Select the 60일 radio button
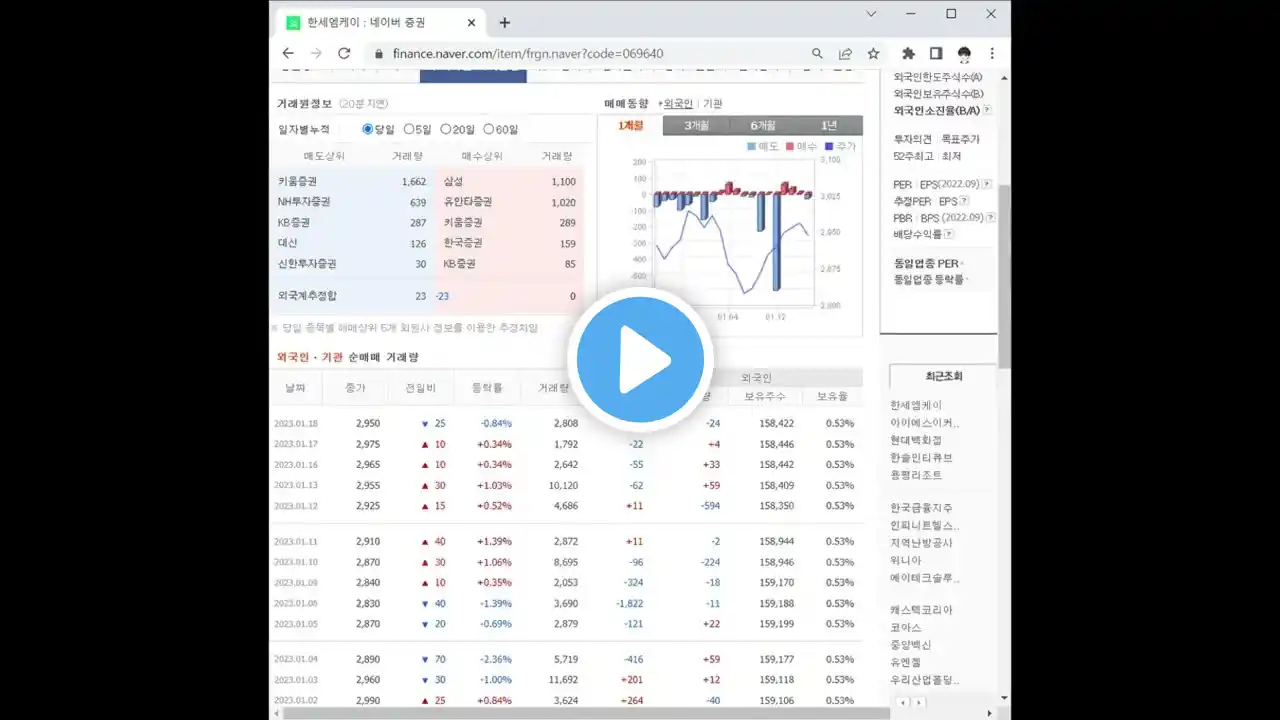1280x720 pixels. 488,129
